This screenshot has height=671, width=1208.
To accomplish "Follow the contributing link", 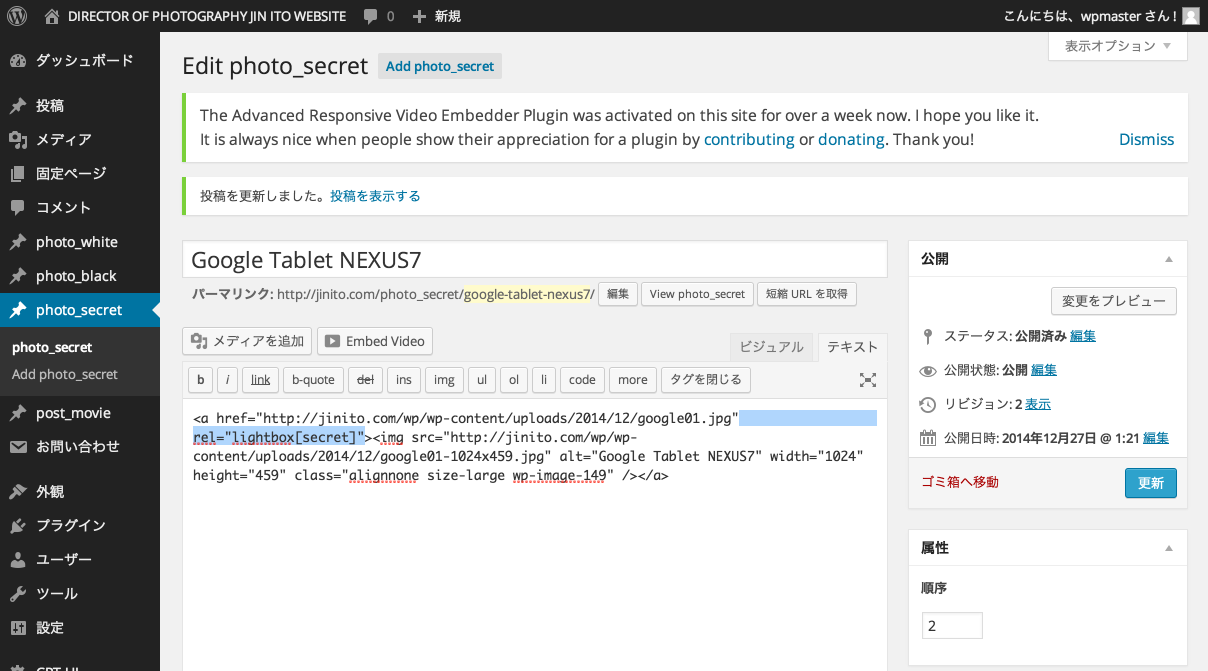I will tap(749, 139).
